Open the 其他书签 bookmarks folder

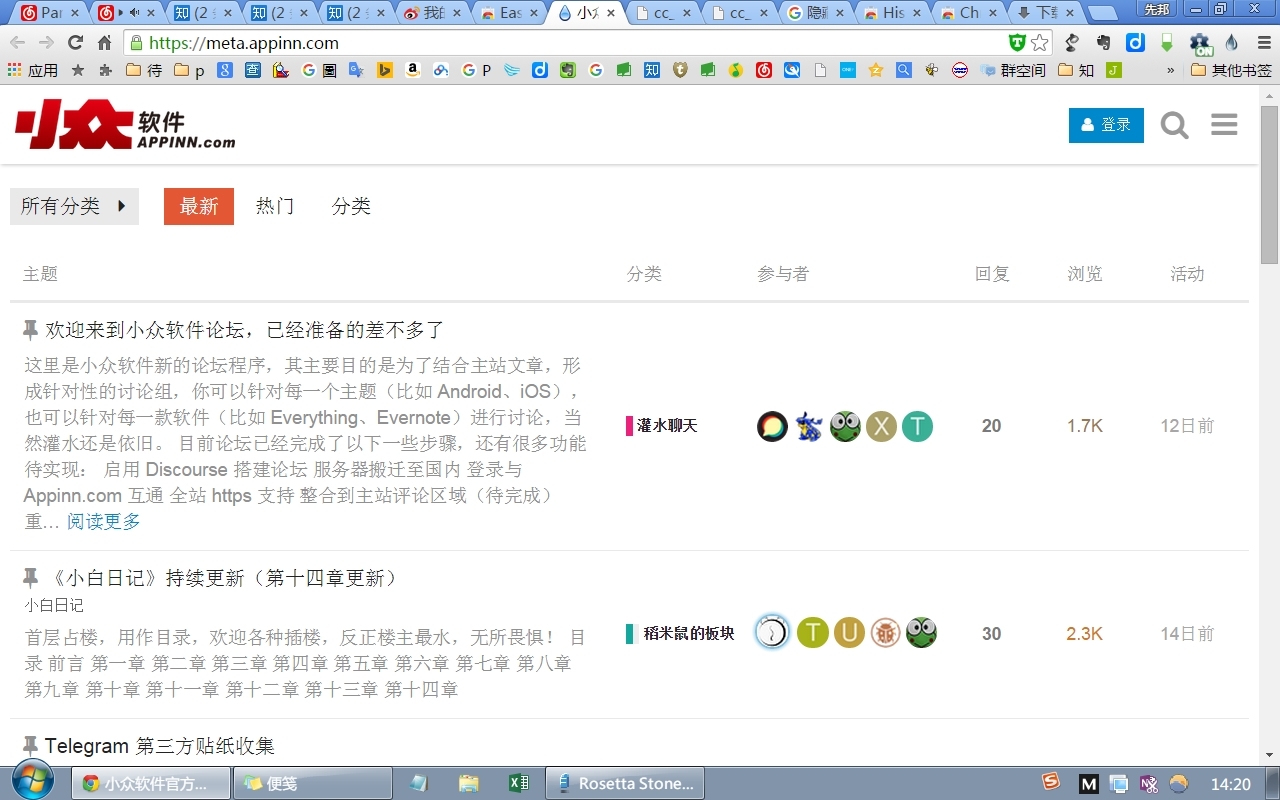coord(1231,70)
